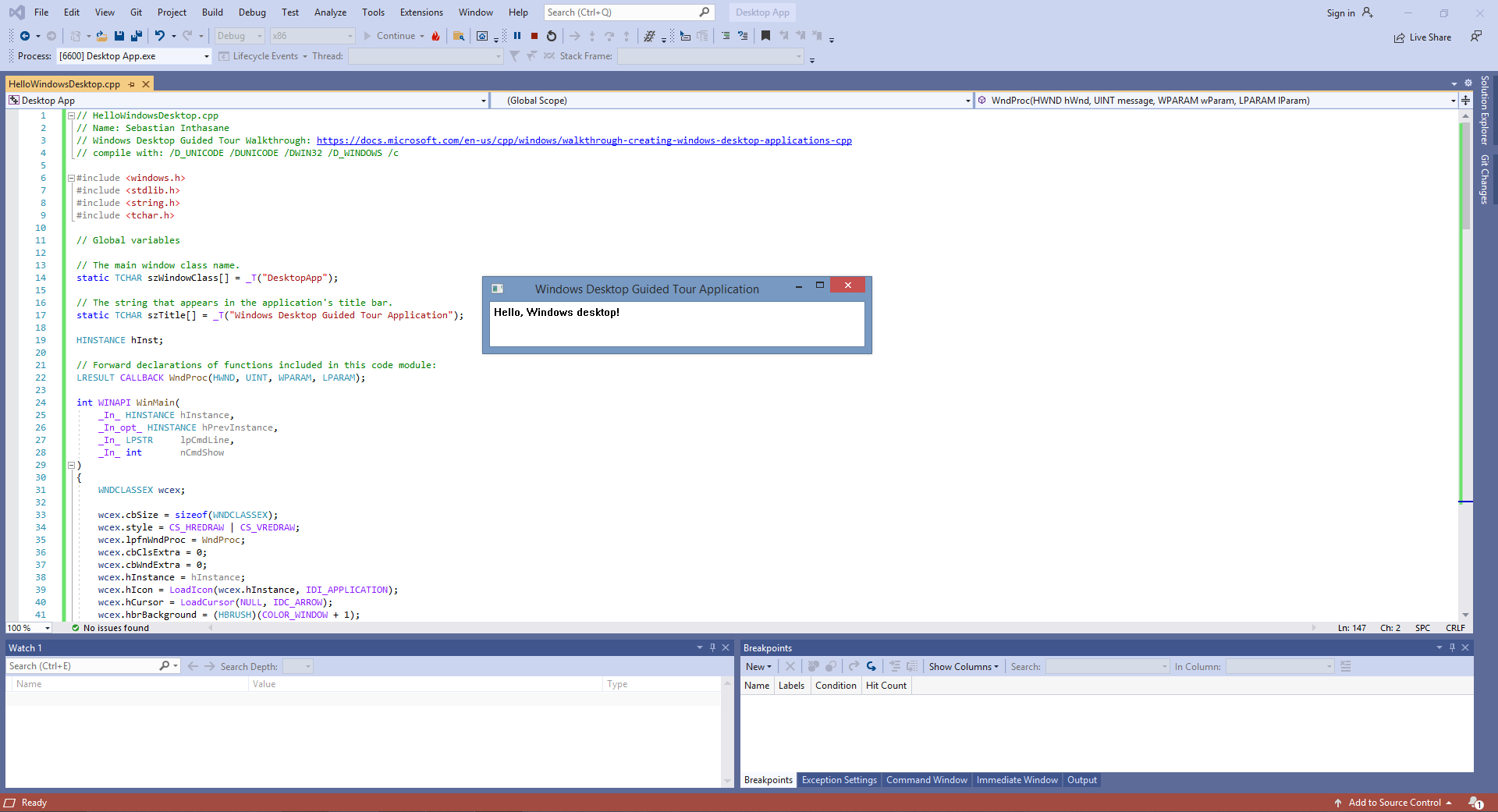The height and width of the screenshot is (812, 1498).
Task: Switch to the Output tab
Action: click(x=1082, y=780)
